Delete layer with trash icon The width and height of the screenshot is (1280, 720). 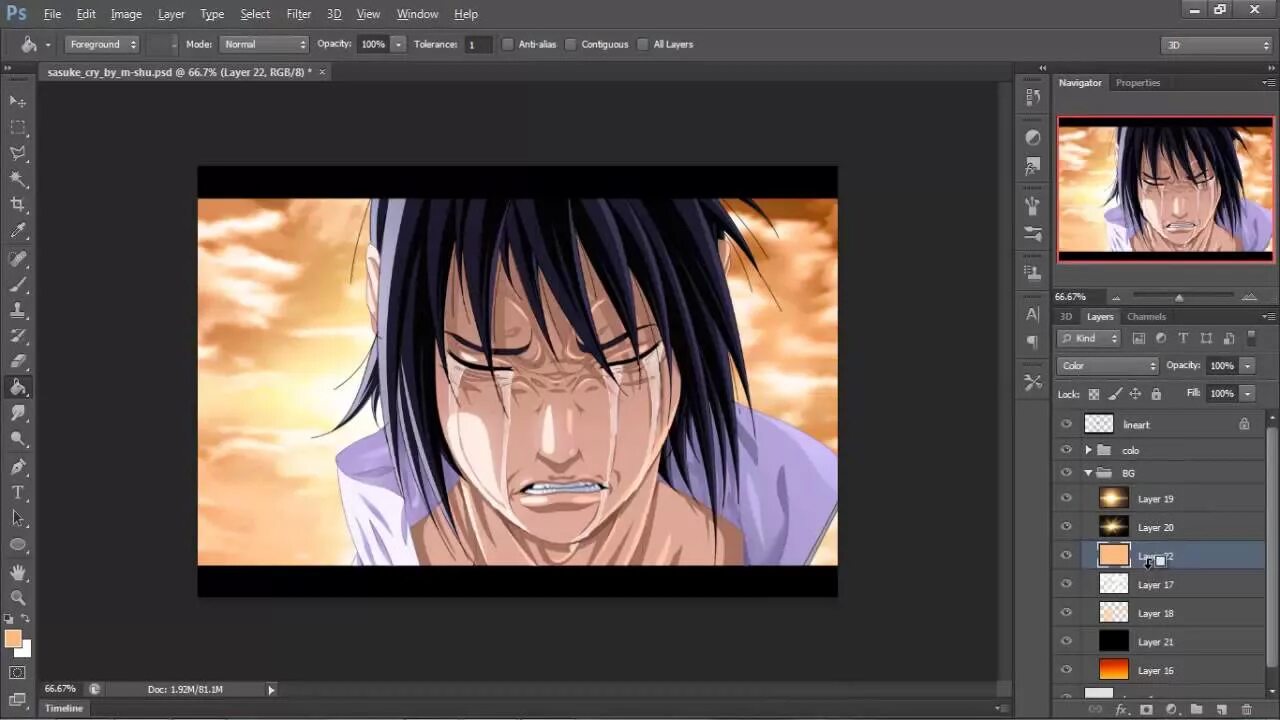coord(1246,709)
